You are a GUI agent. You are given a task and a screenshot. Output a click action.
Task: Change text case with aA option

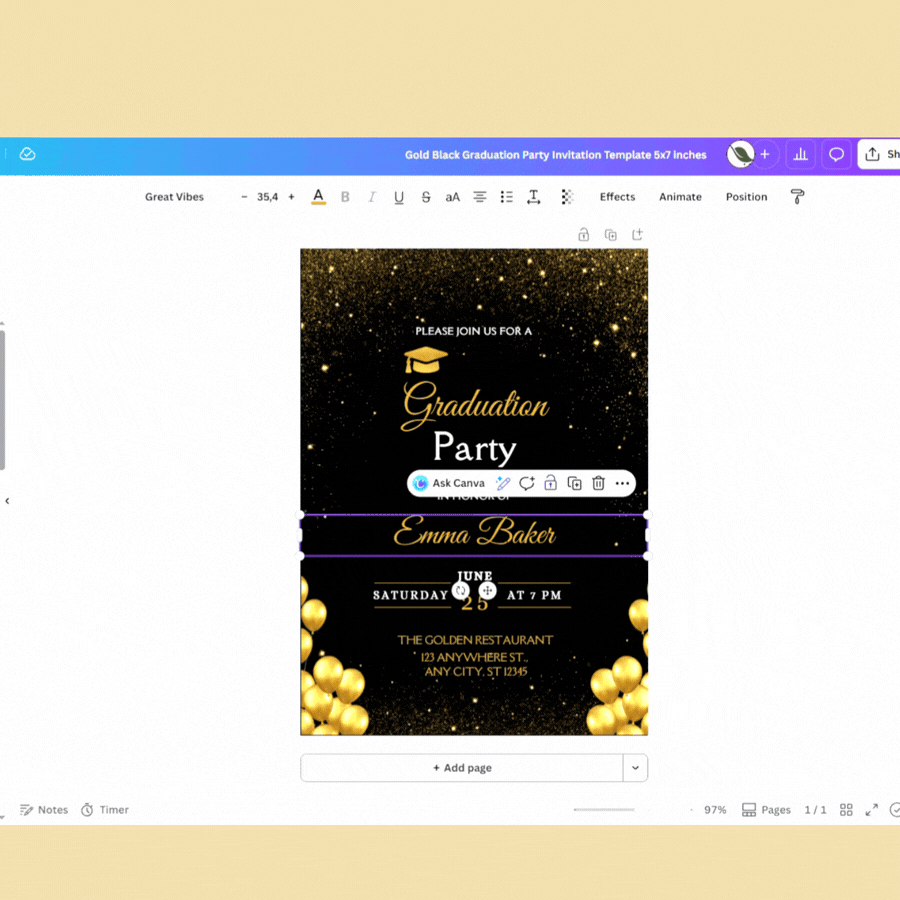[452, 197]
